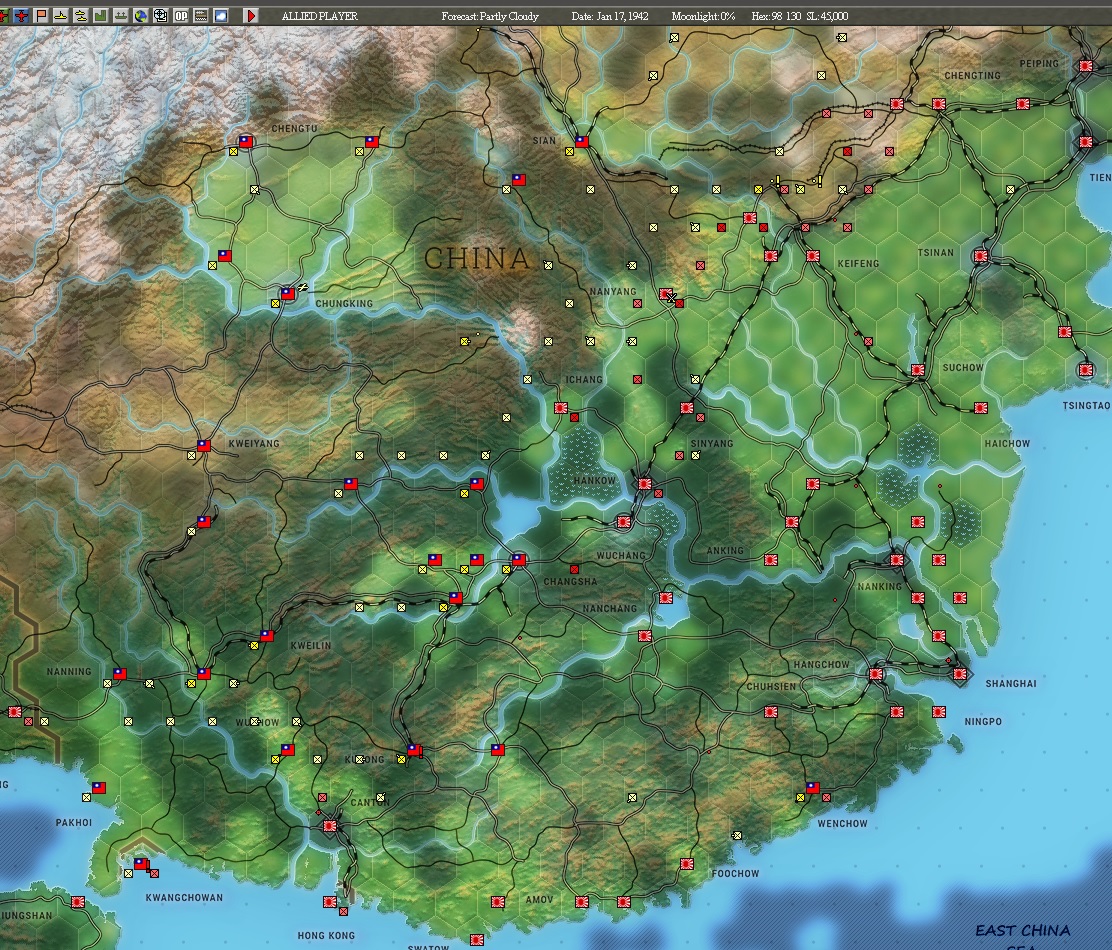Select the Japanese unit at Ichang

pos(560,408)
